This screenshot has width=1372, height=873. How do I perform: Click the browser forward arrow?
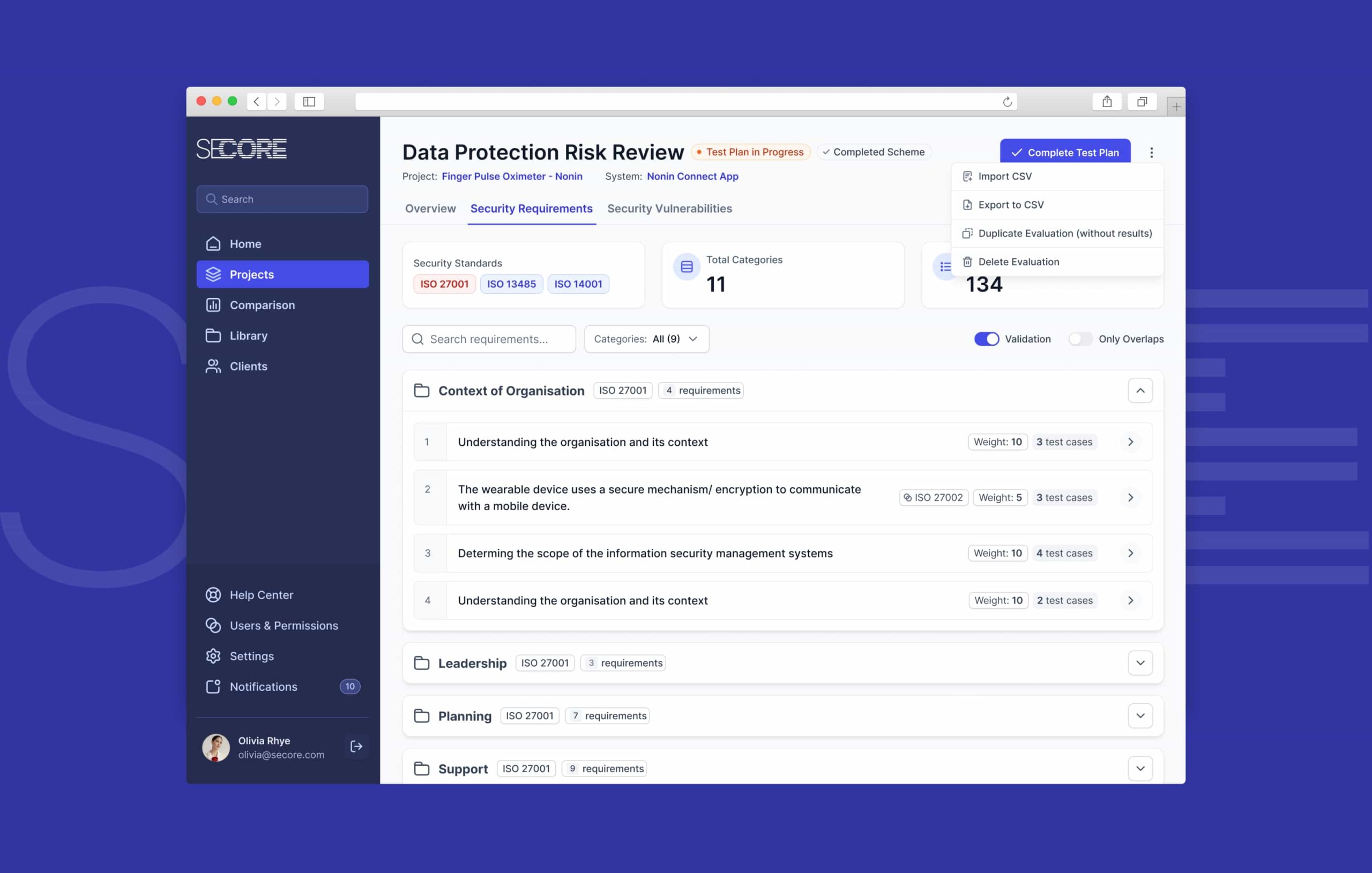click(277, 101)
